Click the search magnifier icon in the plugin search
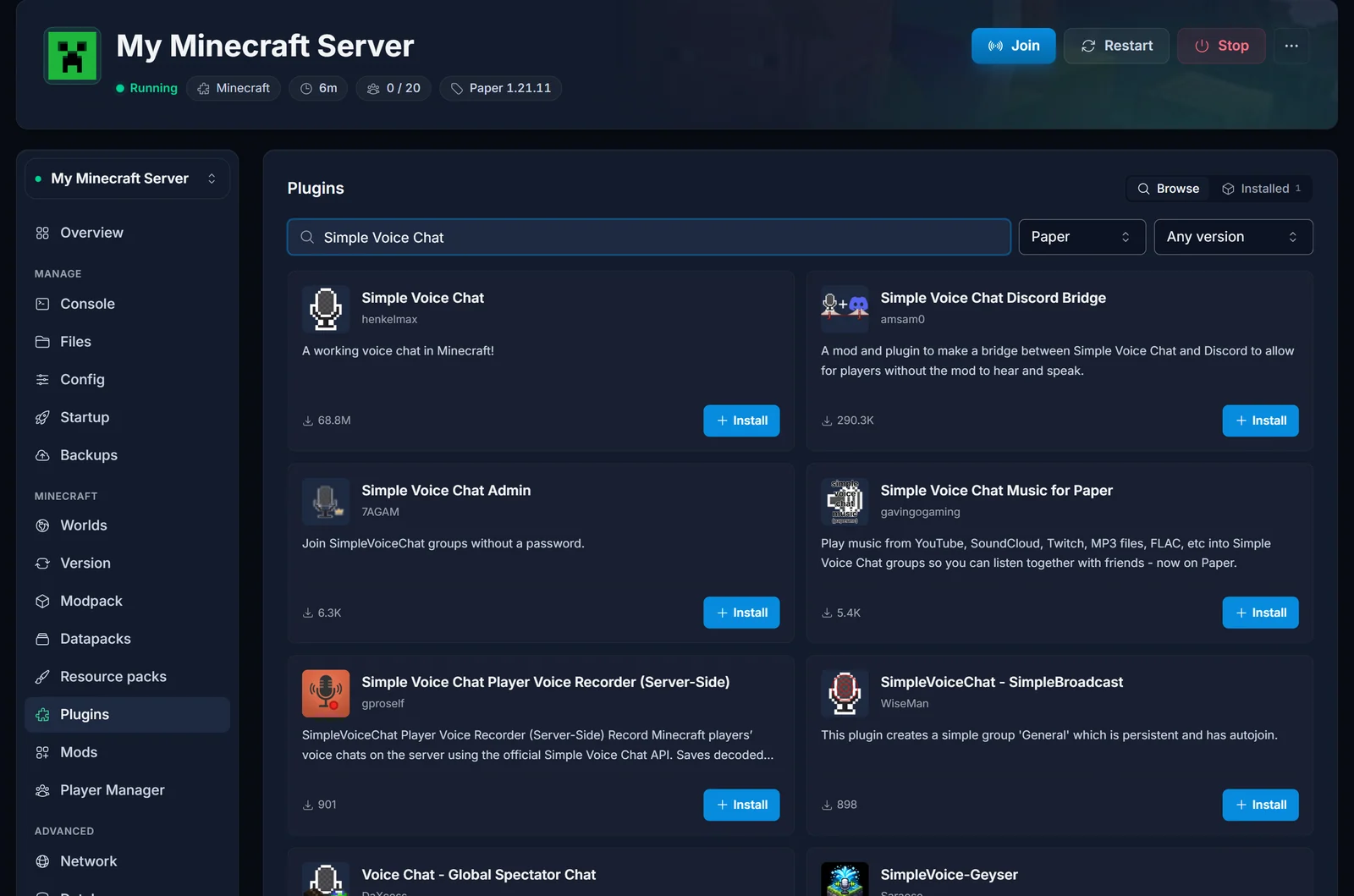 click(x=307, y=237)
